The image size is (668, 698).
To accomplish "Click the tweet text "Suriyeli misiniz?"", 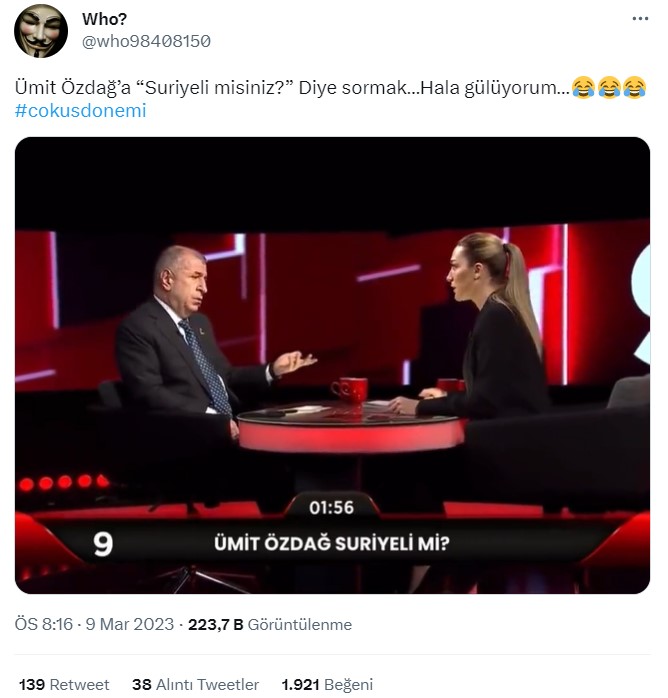I will tap(215, 88).
